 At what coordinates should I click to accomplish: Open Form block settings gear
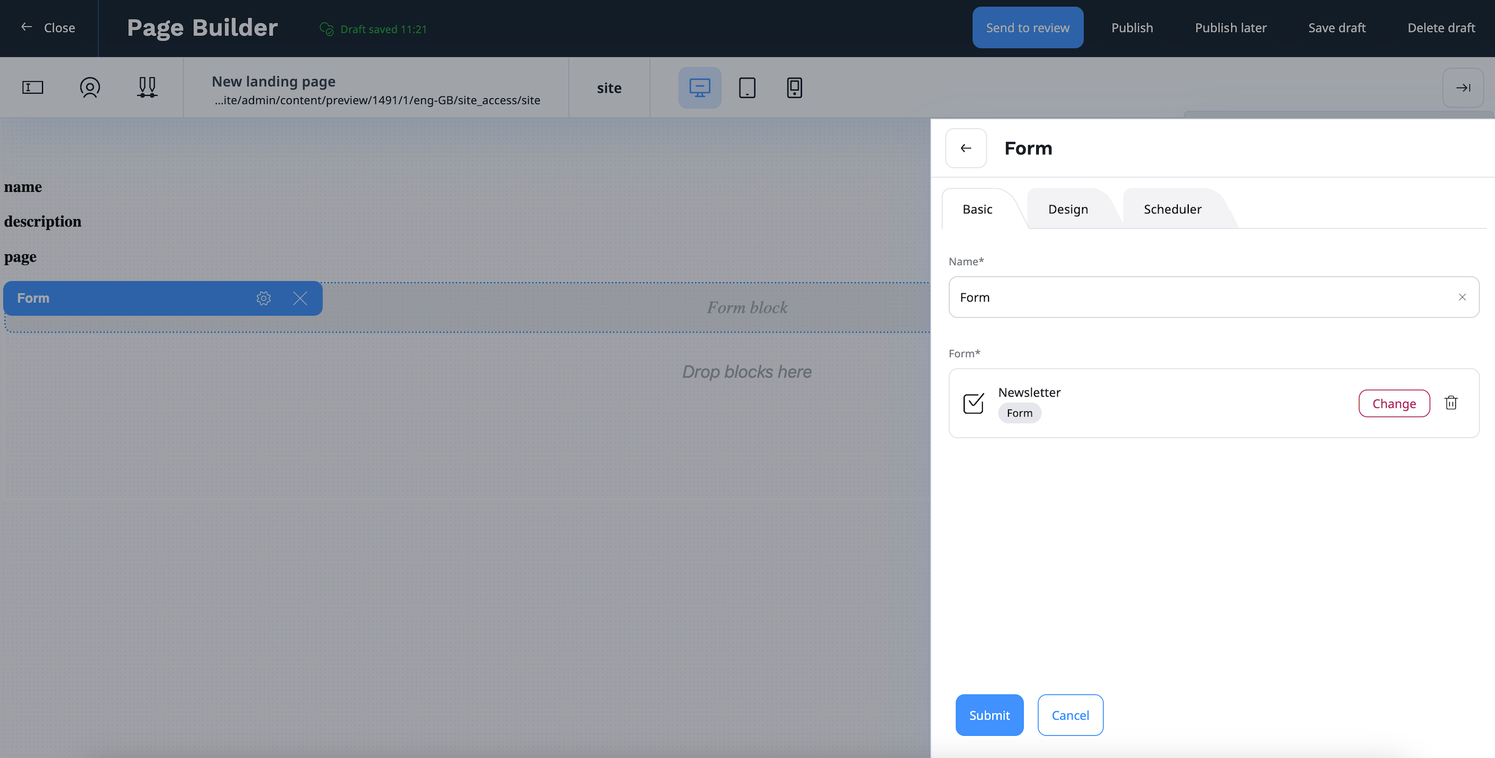coord(264,298)
